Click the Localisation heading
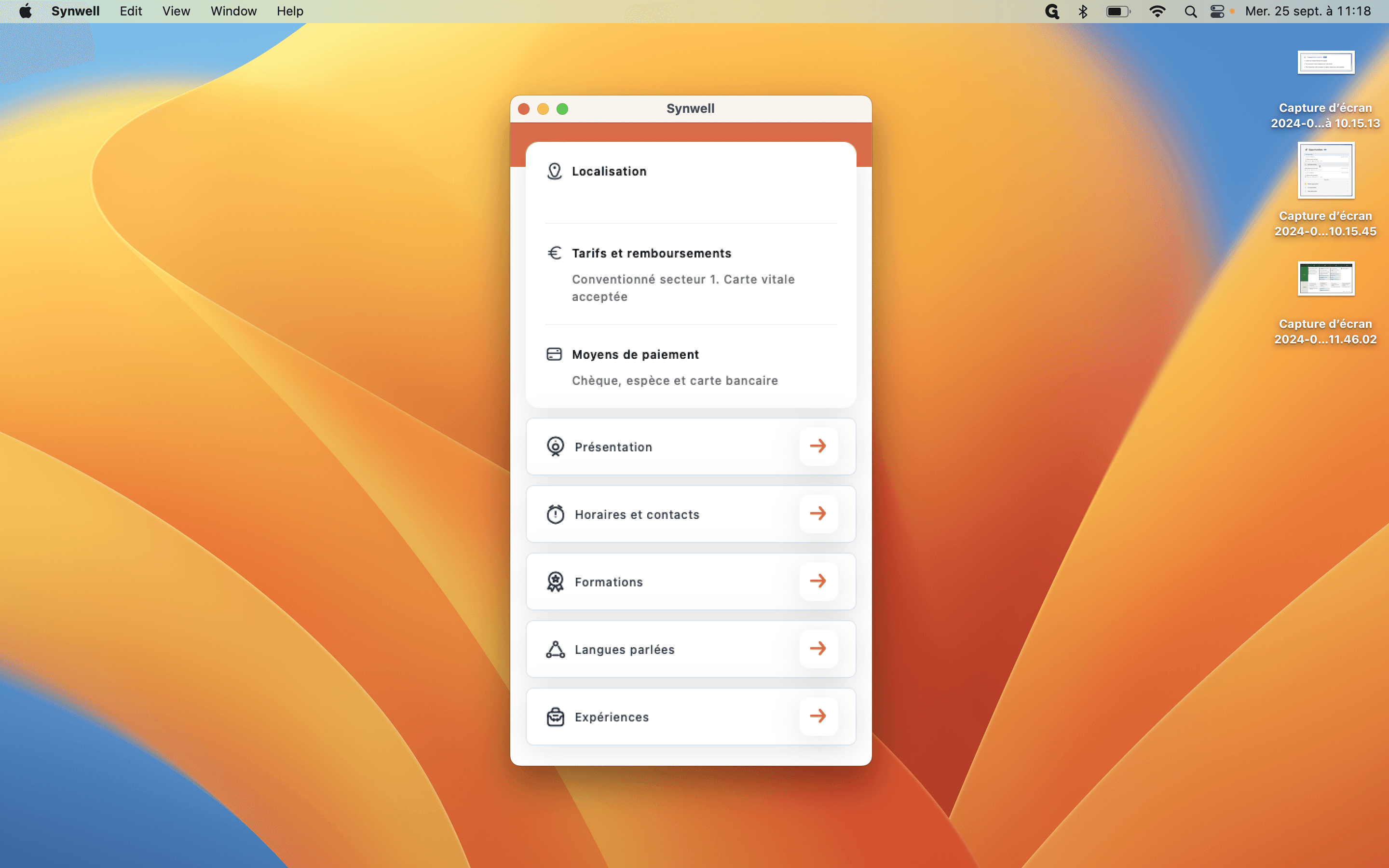1389x868 pixels. coord(609,171)
